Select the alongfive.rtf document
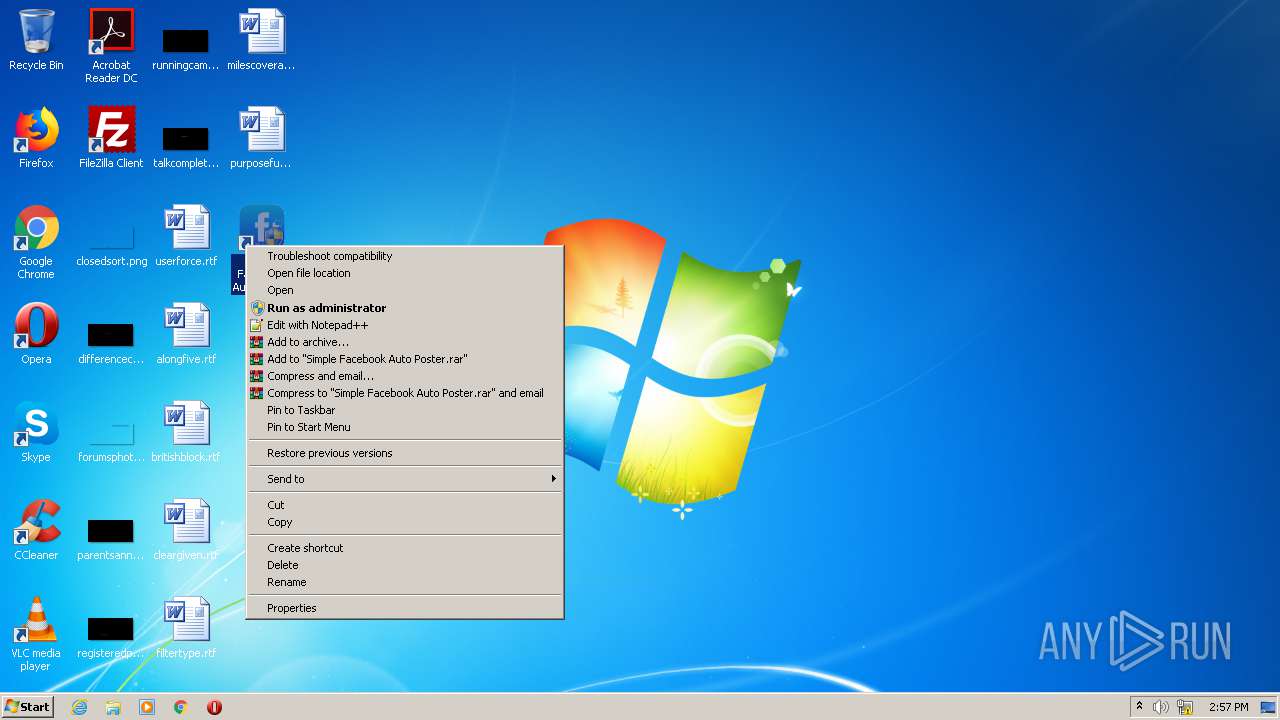This screenshot has width=1280, height=720. [186, 334]
